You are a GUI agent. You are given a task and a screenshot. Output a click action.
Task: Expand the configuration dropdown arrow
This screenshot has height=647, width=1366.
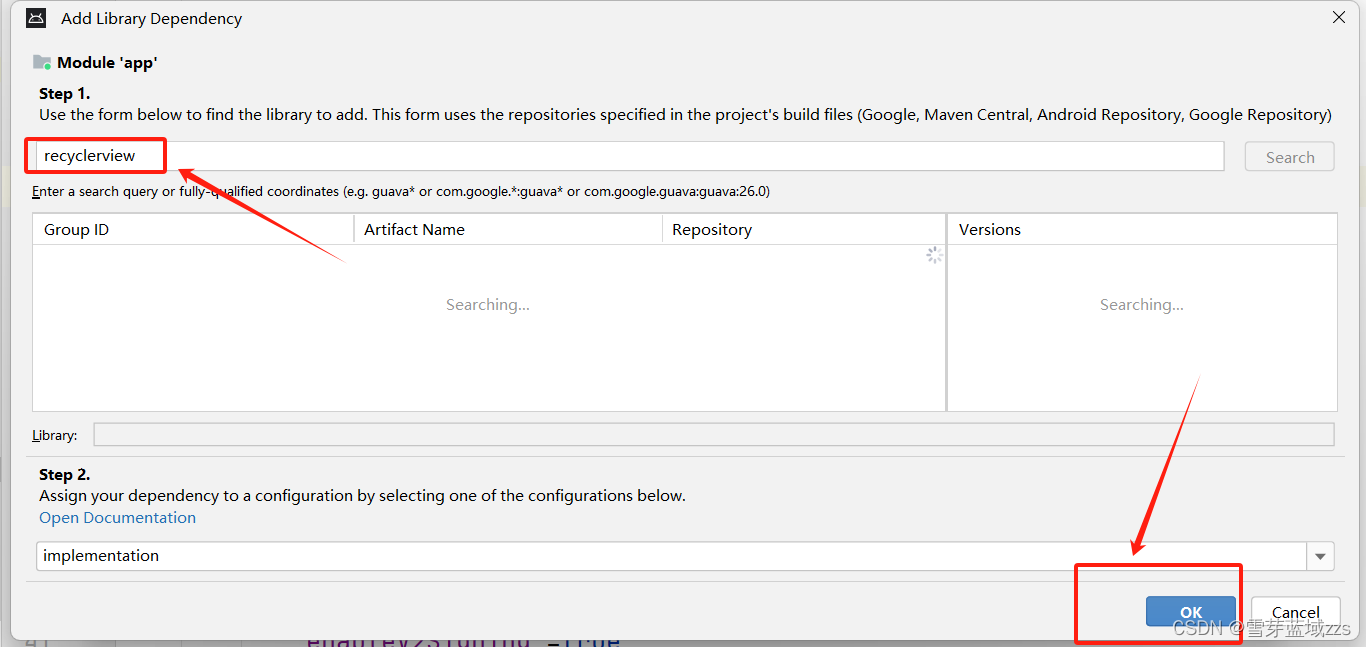(x=1320, y=556)
